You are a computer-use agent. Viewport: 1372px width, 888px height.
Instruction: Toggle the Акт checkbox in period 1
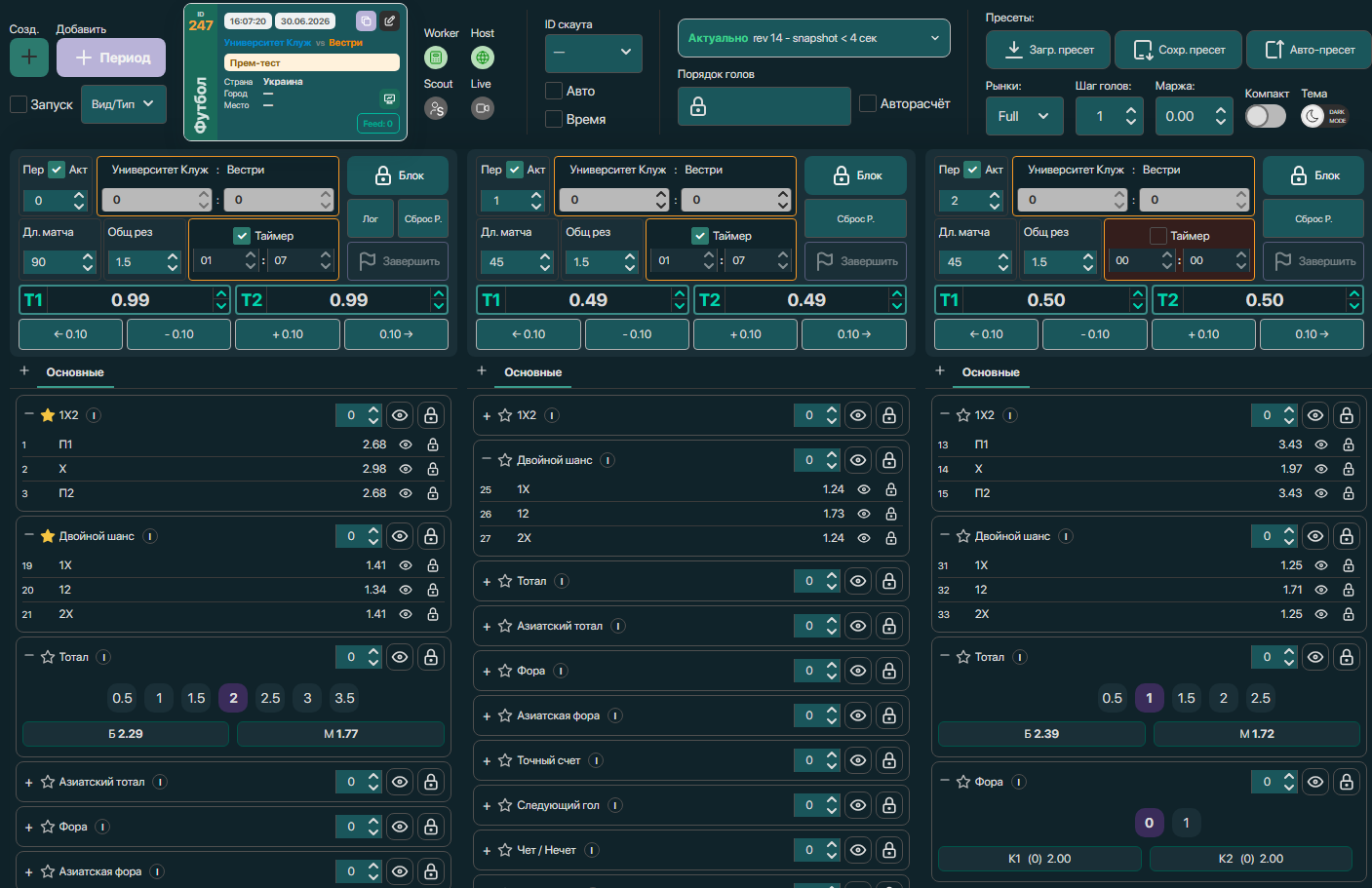[x=515, y=170]
